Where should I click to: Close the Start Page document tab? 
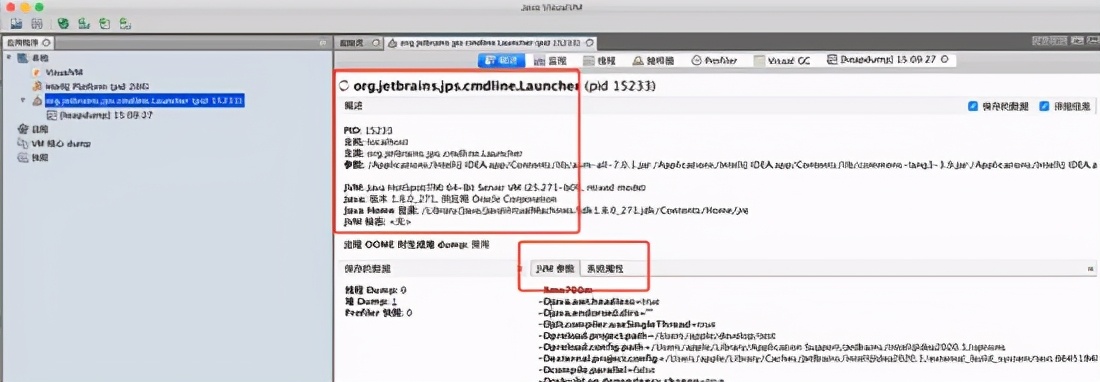tap(376, 43)
